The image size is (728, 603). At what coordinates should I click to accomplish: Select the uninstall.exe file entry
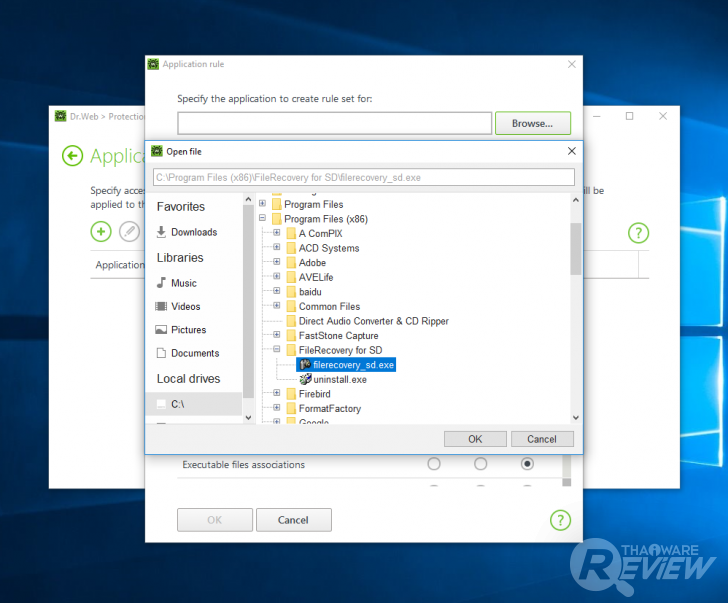(x=340, y=380)
